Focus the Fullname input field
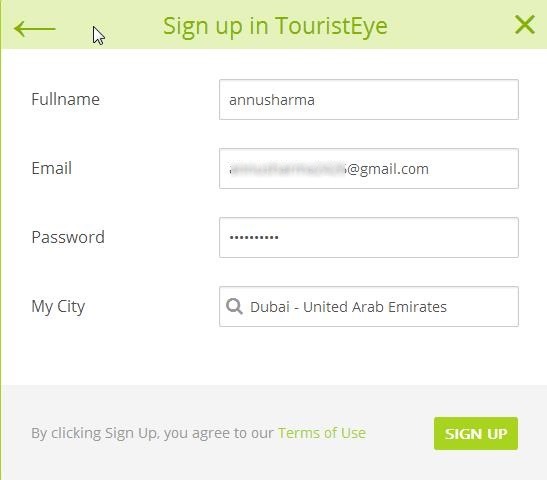 tap(369, 100)
